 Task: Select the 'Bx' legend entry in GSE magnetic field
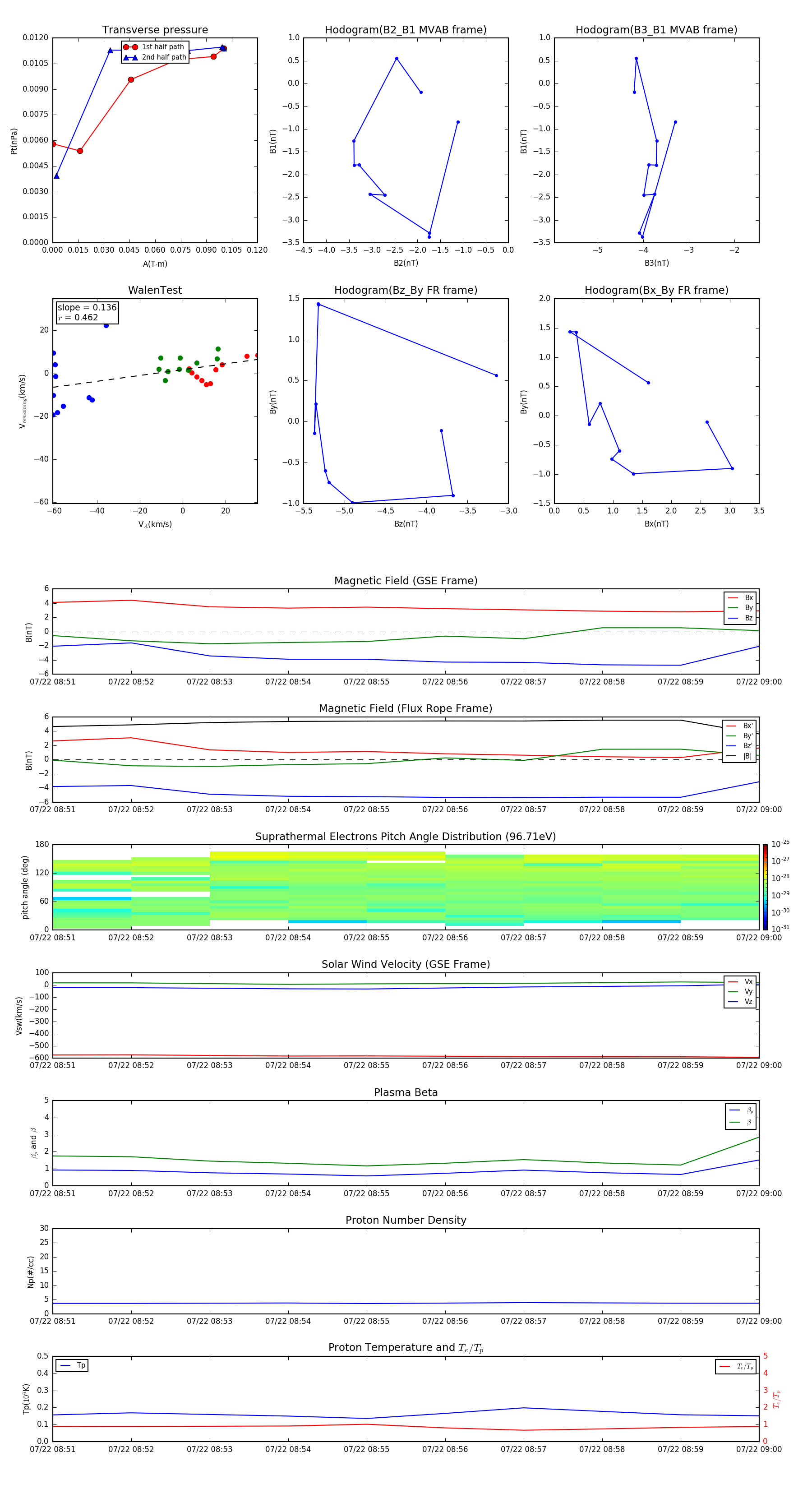coord(740,598)
